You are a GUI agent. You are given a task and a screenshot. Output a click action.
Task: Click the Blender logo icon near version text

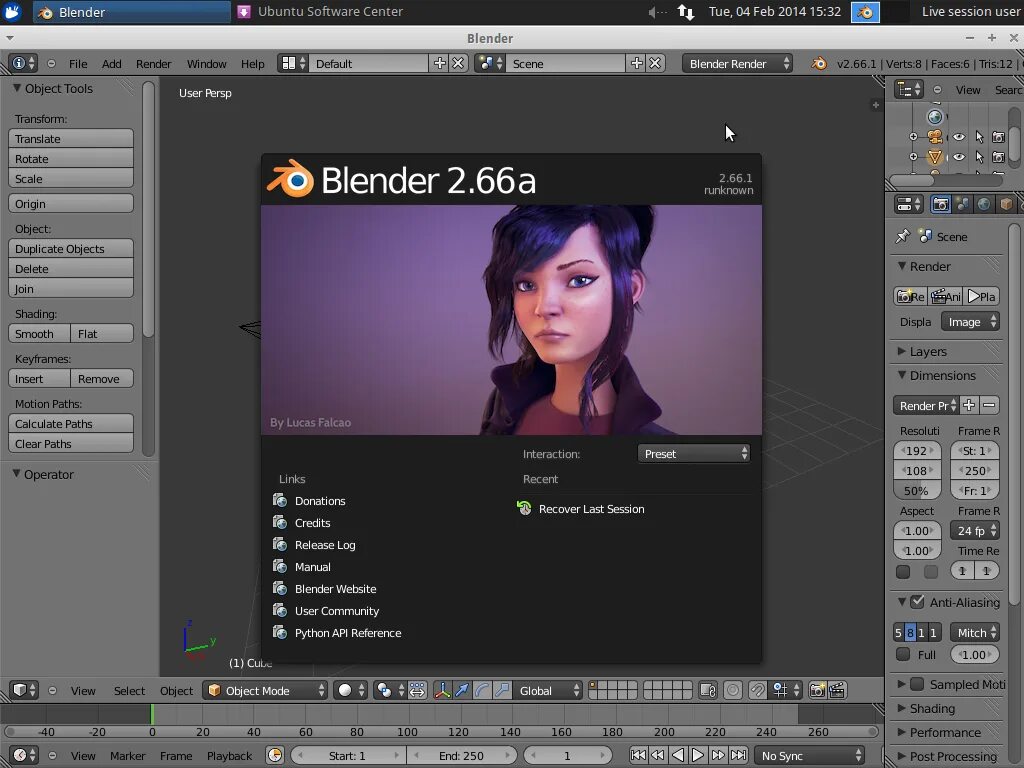click(x=818, y=63)
